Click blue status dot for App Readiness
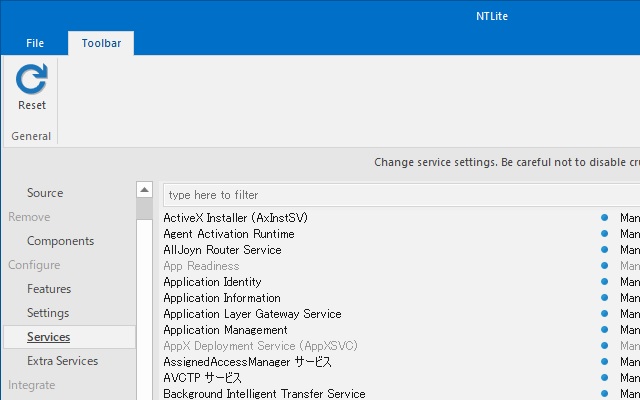 [x=604, y=265]
